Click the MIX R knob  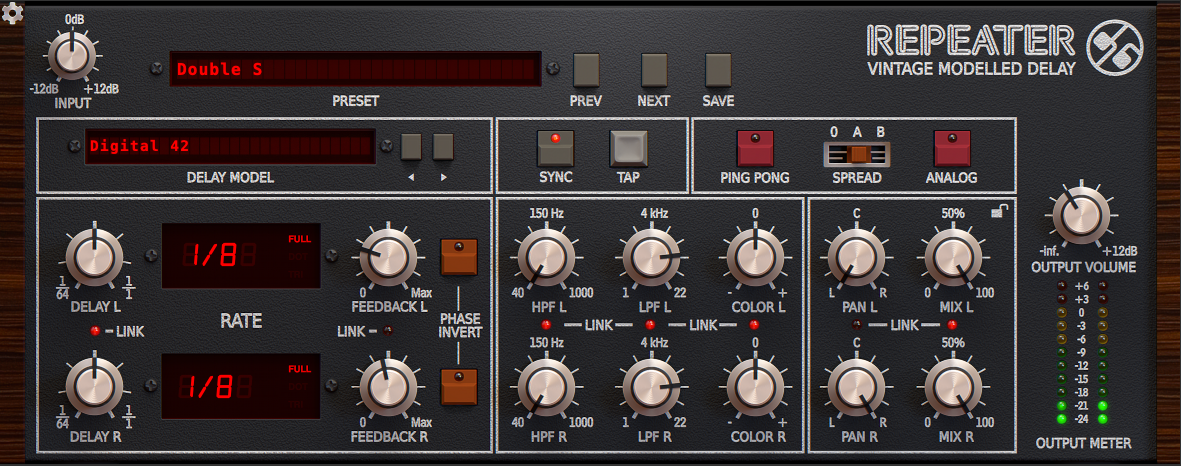click(953, 386)
